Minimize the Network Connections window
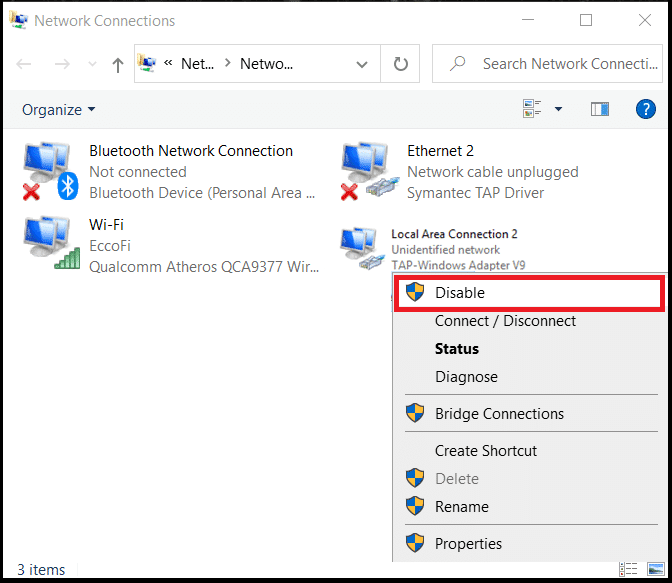The height and width of the screenshot is (583, 672). click(x=528, y=20)
